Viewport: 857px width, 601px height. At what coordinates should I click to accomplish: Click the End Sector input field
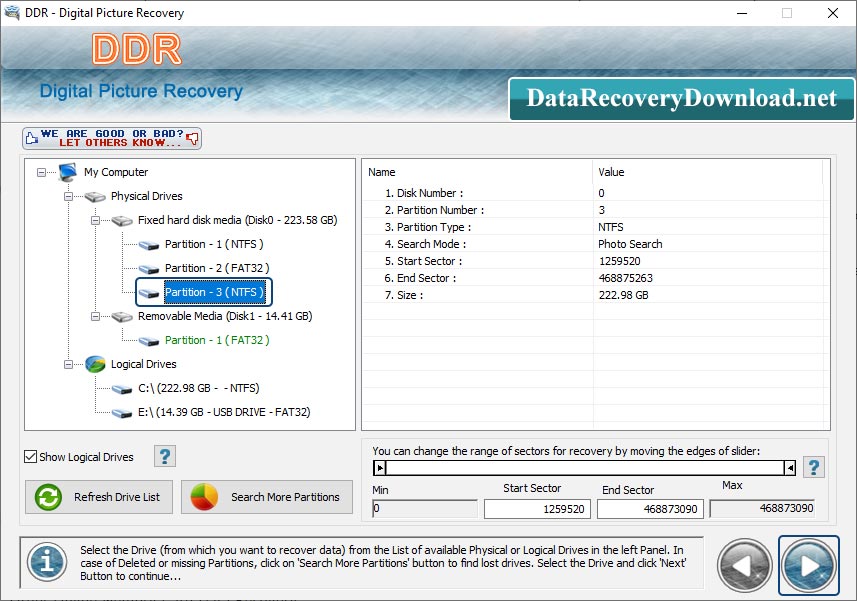point(650,509)
